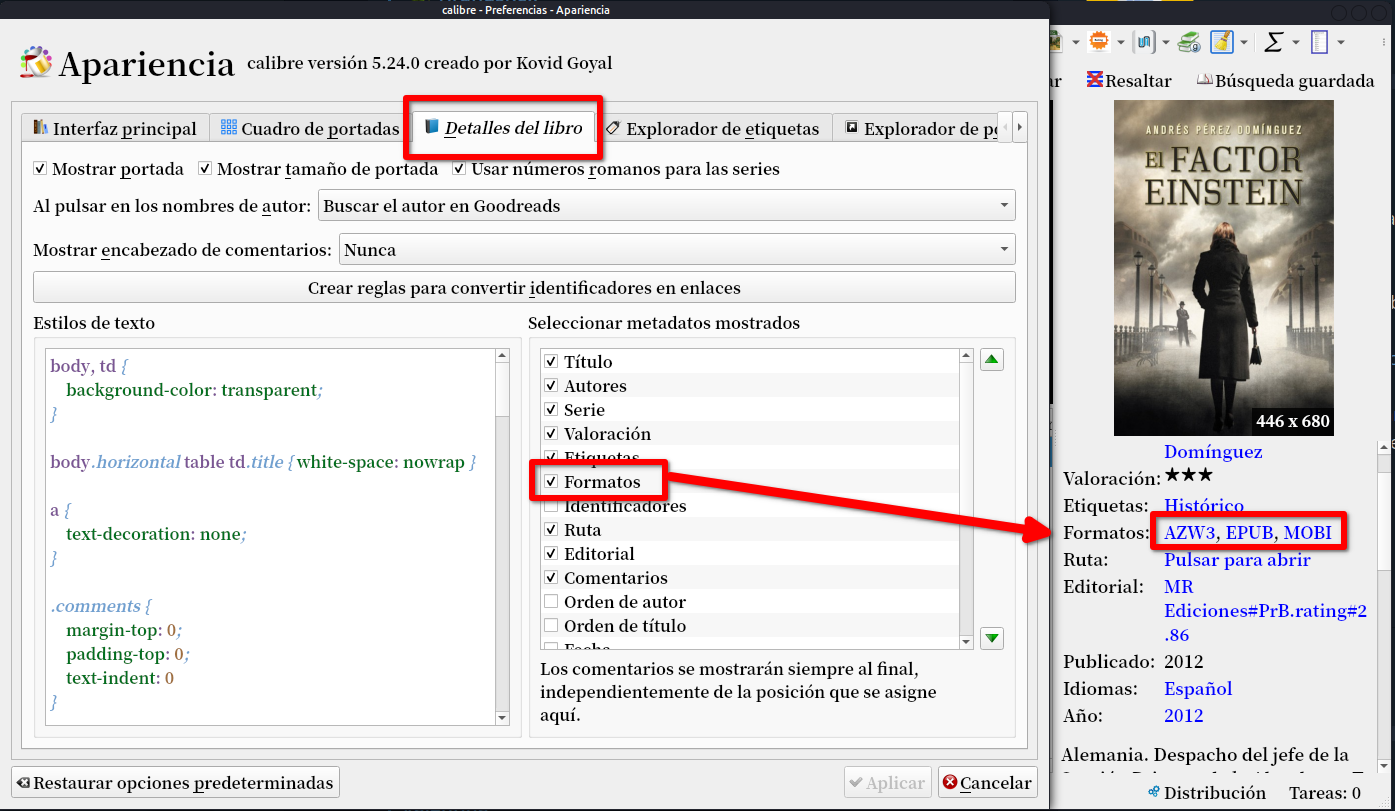
Task: Expand dropdown arrow beside paperclip icon
Action: tap(1165, 42)
